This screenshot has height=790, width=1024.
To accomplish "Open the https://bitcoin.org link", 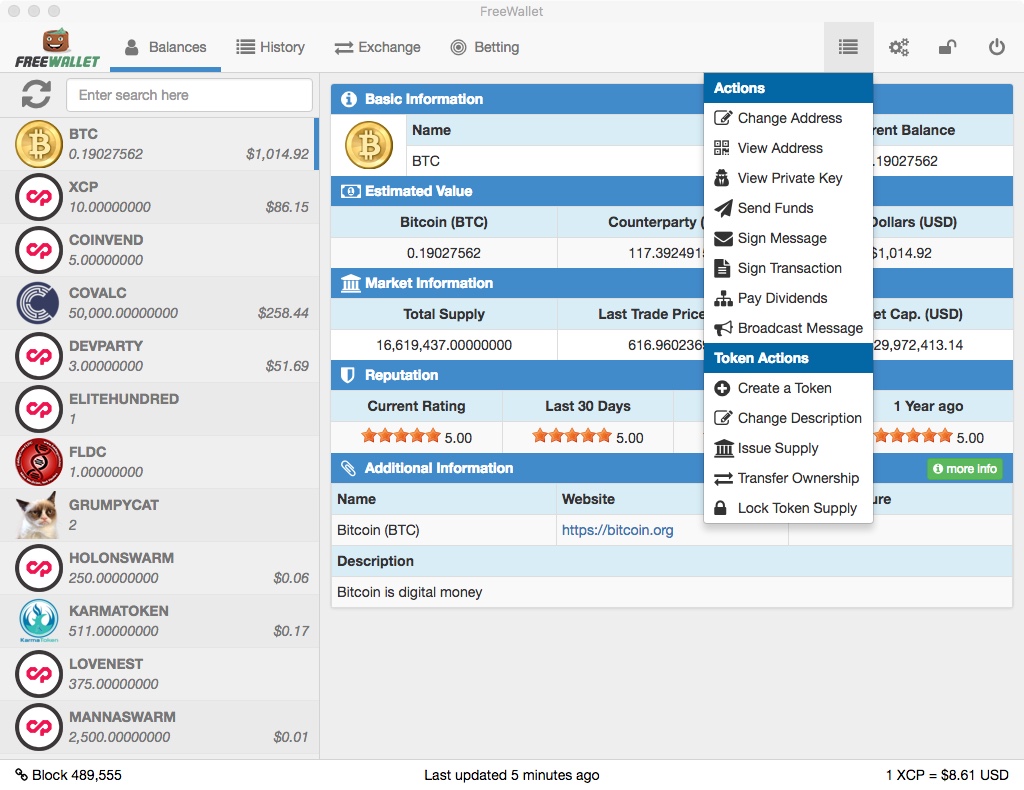I will pyautogui.click(x=617, y=529).
